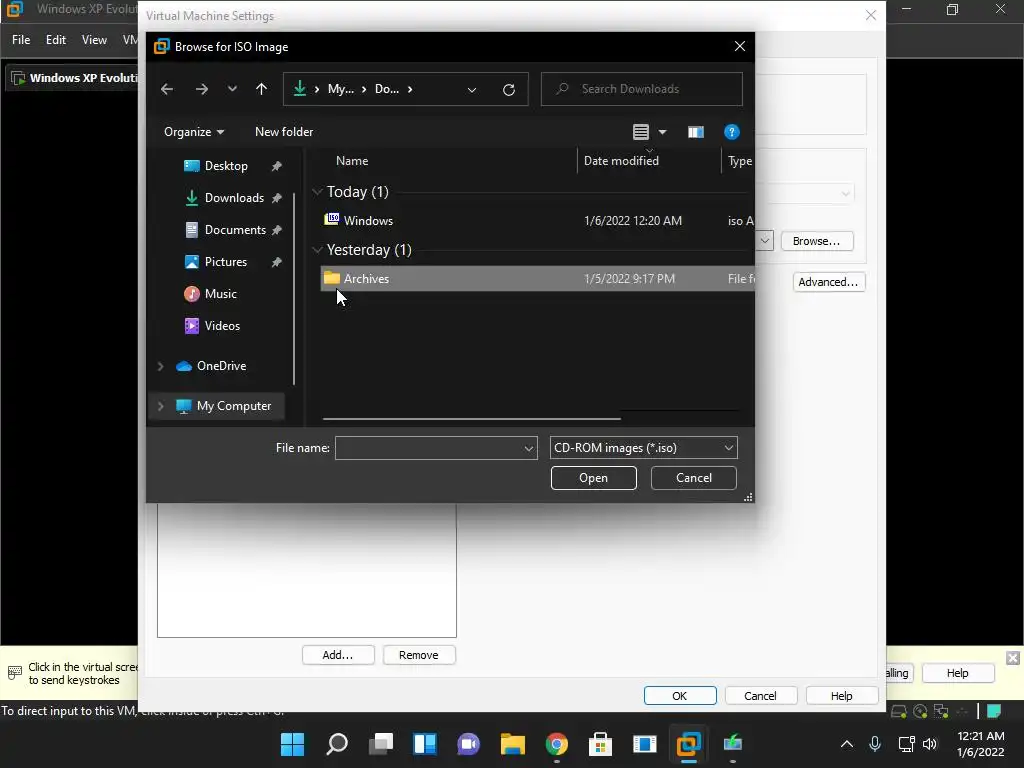Open the Organize menu

click(194, 132)
